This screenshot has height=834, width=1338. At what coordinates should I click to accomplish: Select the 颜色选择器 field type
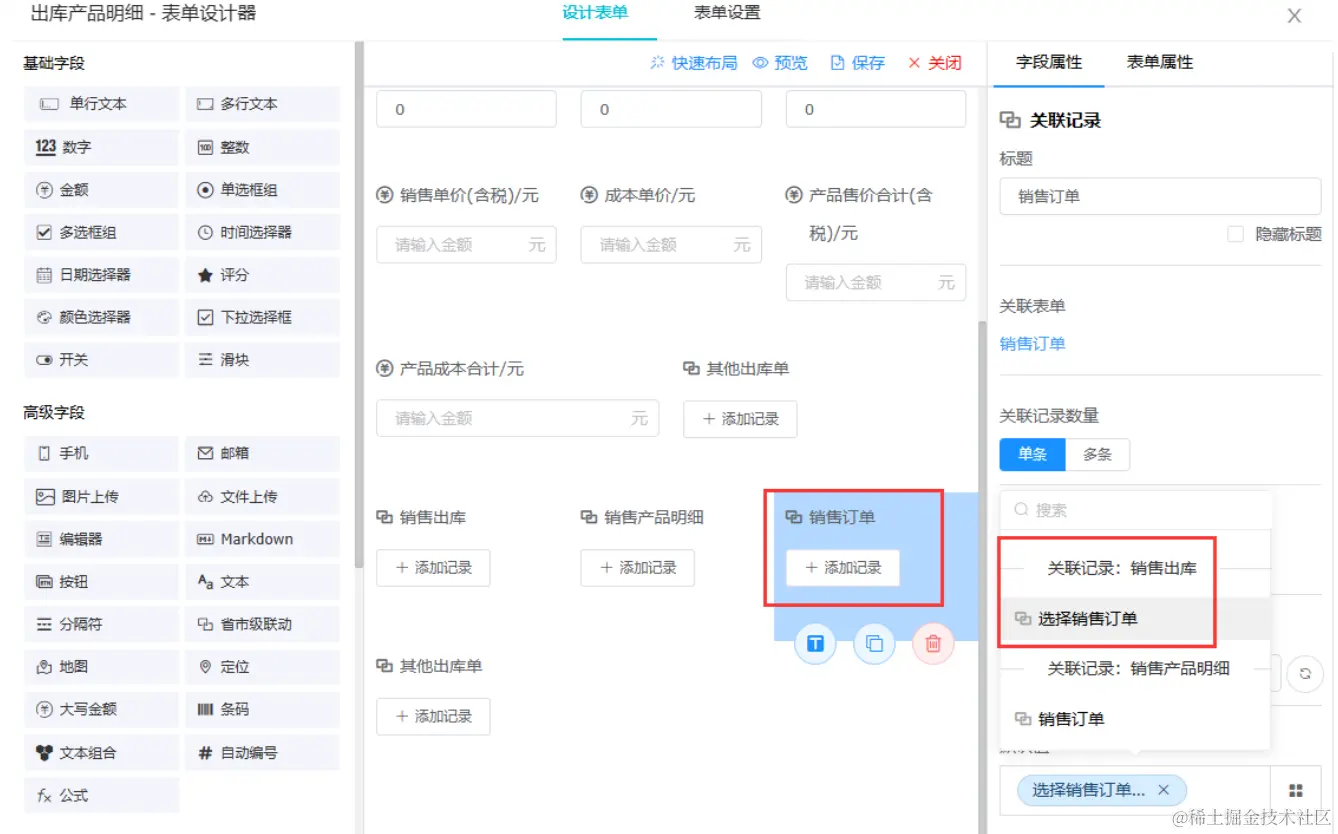tap(101, 317)
